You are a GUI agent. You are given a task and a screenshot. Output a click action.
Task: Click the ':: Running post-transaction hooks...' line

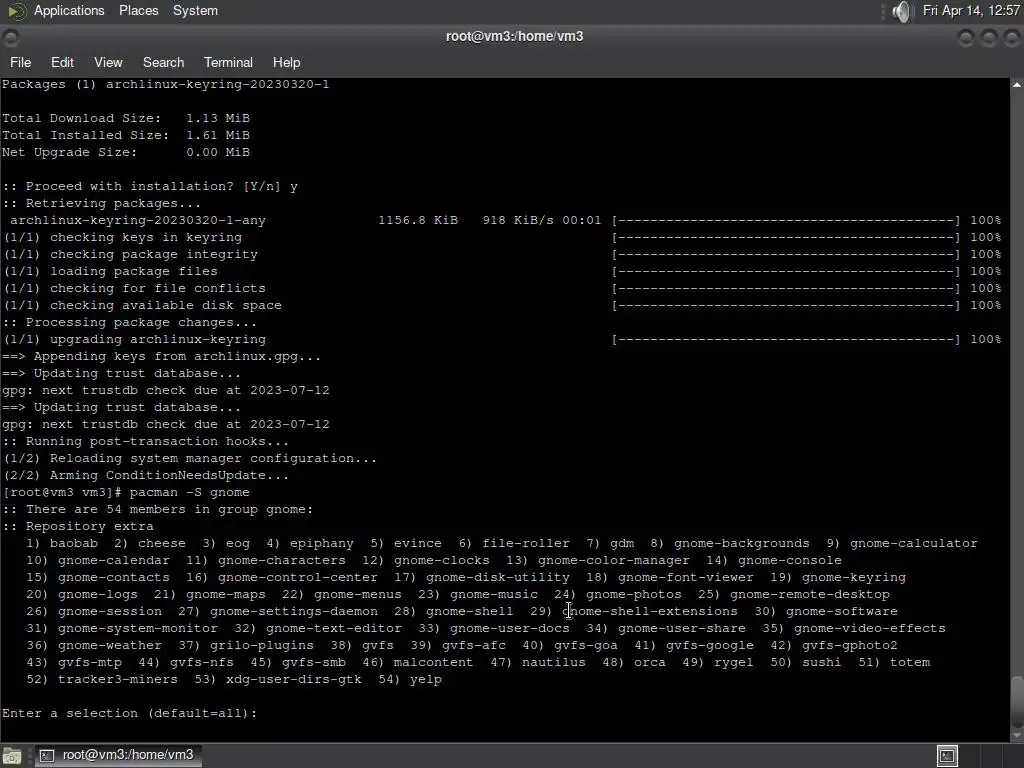(146, 441)
